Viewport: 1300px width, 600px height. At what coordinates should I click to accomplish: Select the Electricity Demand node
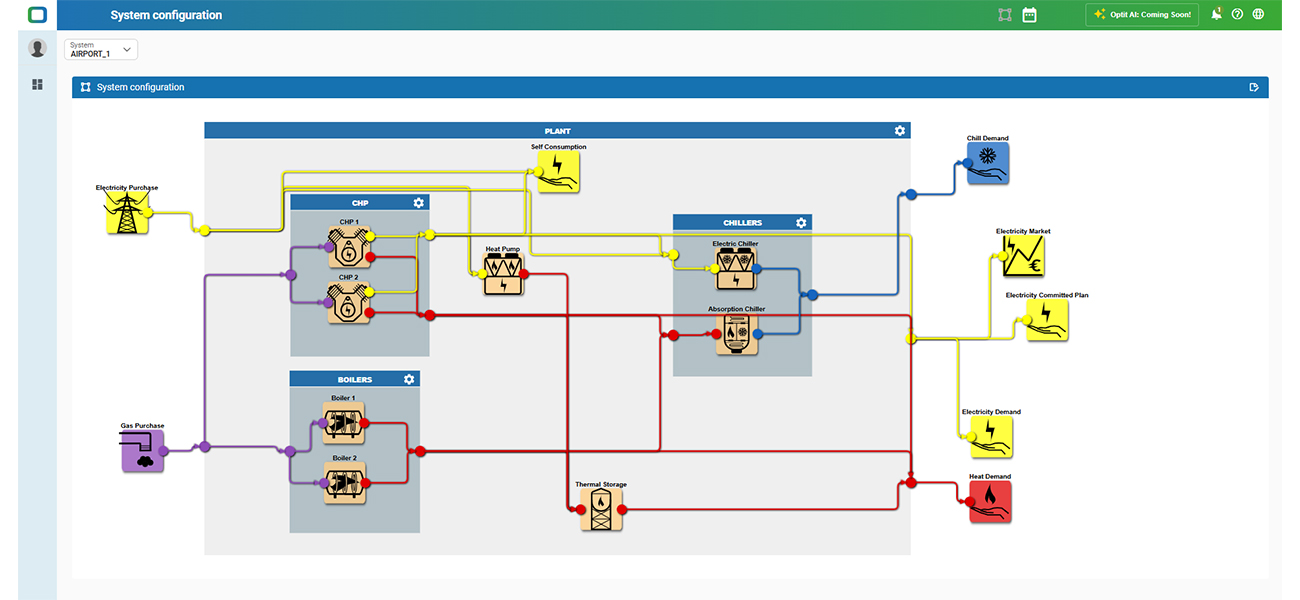tap(991, 438)
